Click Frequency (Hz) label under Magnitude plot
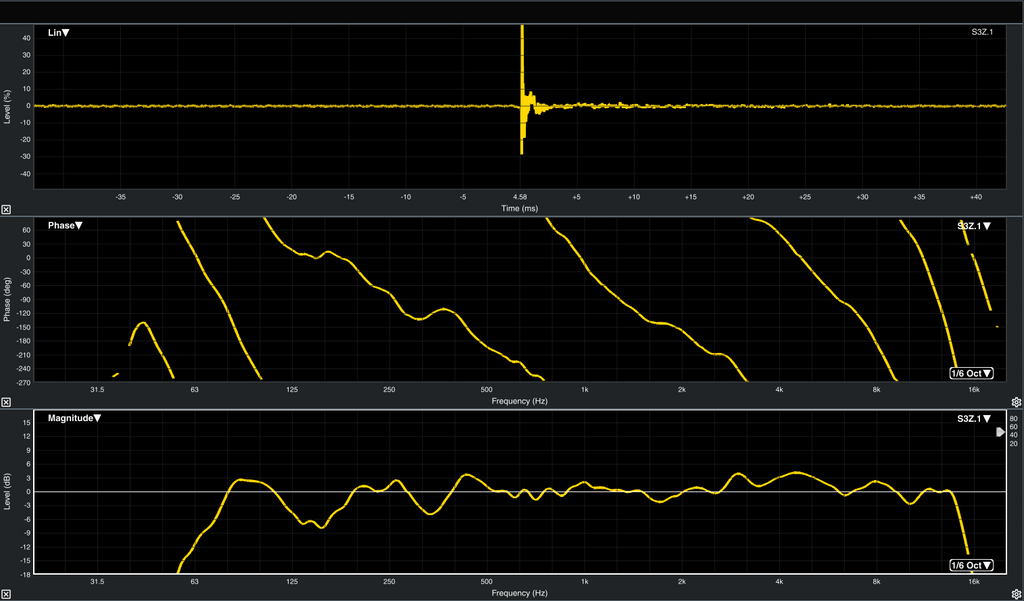This screenshot has height=601, width=1024. point(520,594)
